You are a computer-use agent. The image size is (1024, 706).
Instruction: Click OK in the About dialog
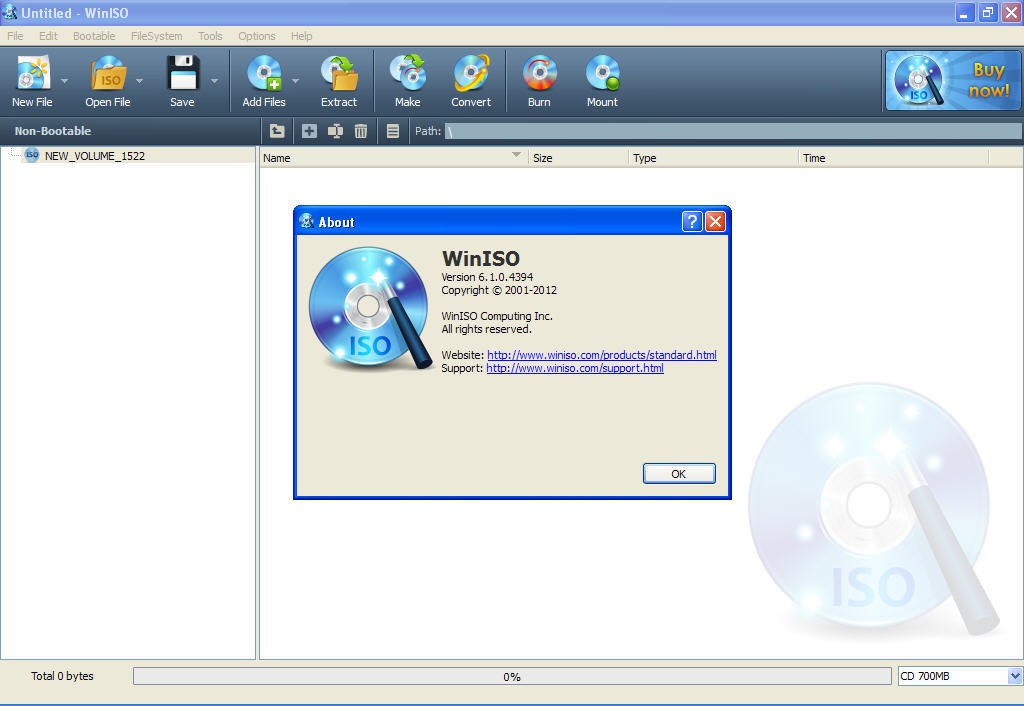tap(679, 473)
